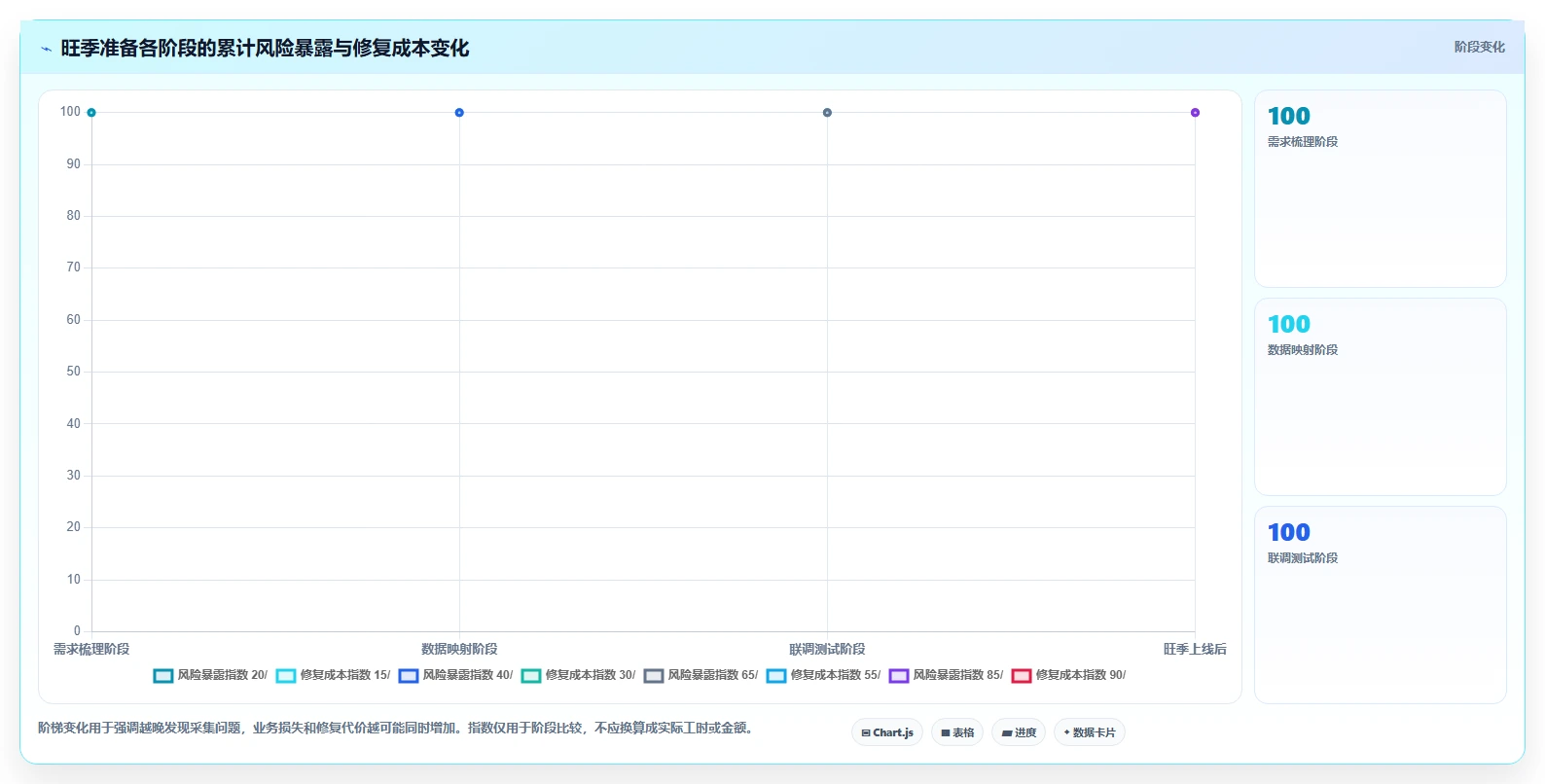This screenshot has height=784, width=1545.
Task: Click the chart icon beside the title
Action: point(46,49)
